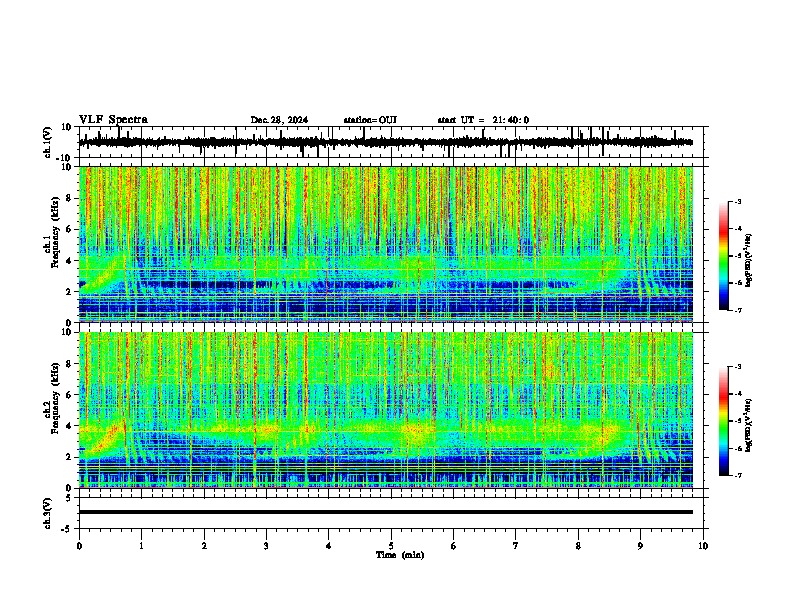792x612 pixels.
Task: Click the ch.1 spectrogram color scale bar
Action: pyautogui.click(x=724, y=256)
